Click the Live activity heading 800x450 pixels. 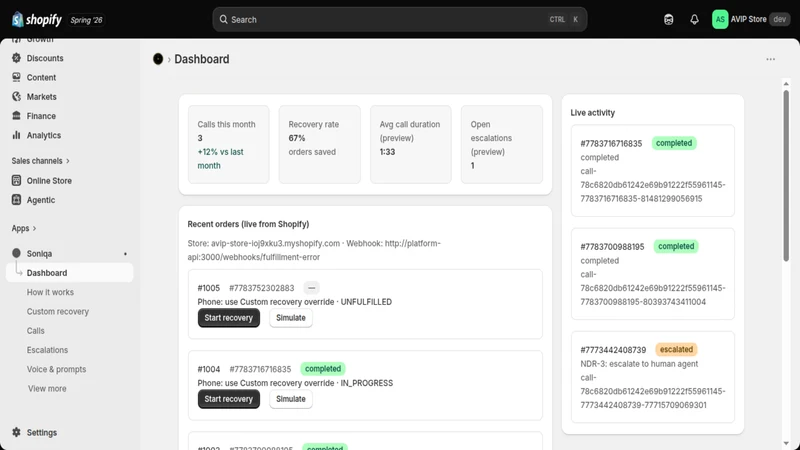pos(592,113)
